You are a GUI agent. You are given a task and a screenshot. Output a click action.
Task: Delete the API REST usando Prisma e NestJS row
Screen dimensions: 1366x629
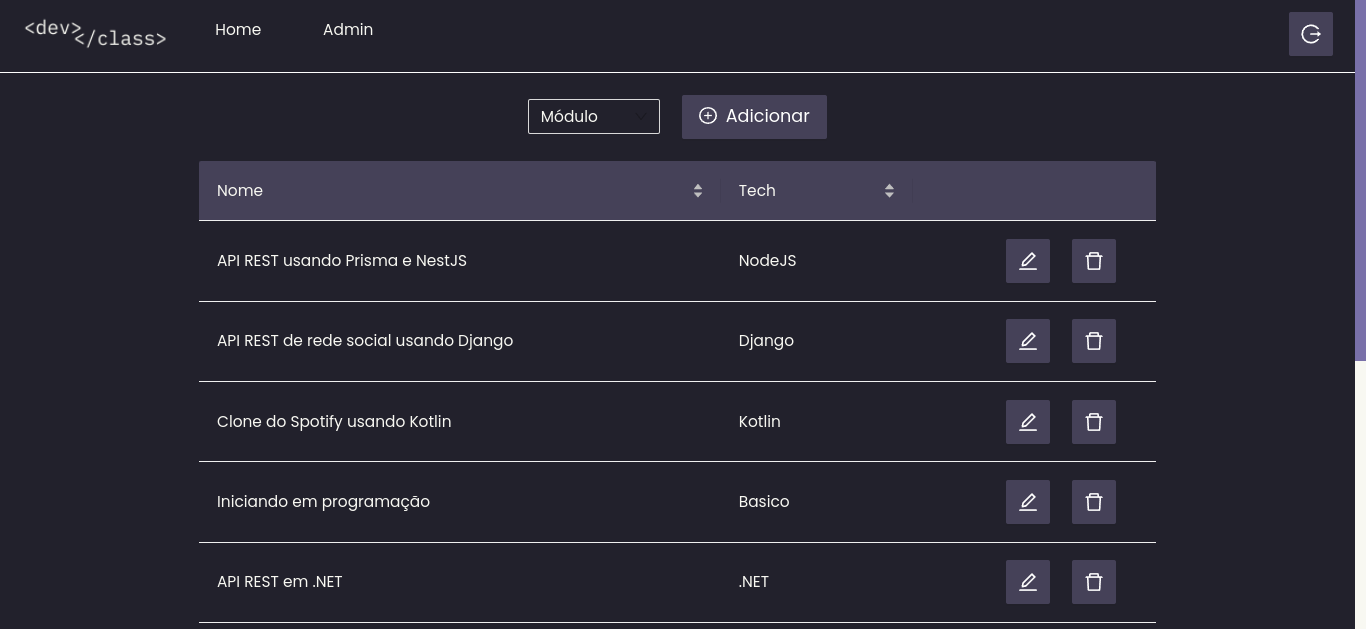(1094, 261)
